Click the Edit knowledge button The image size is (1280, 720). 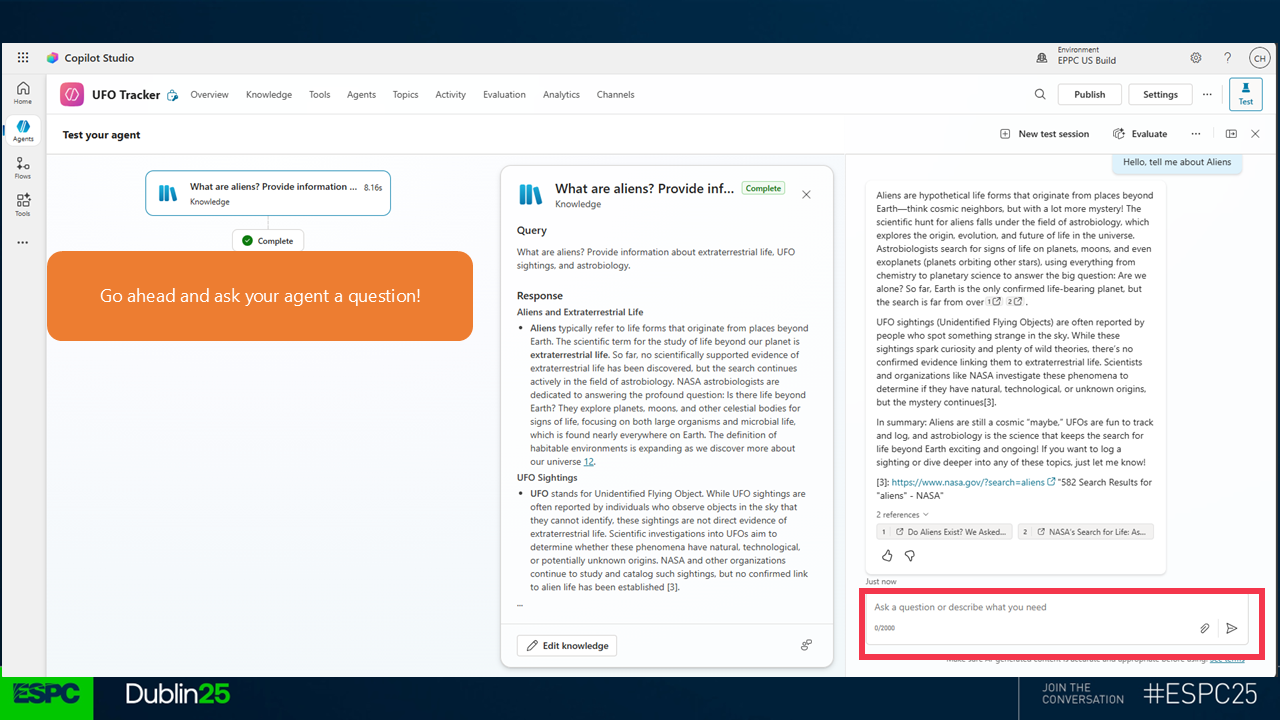[567, 645]
